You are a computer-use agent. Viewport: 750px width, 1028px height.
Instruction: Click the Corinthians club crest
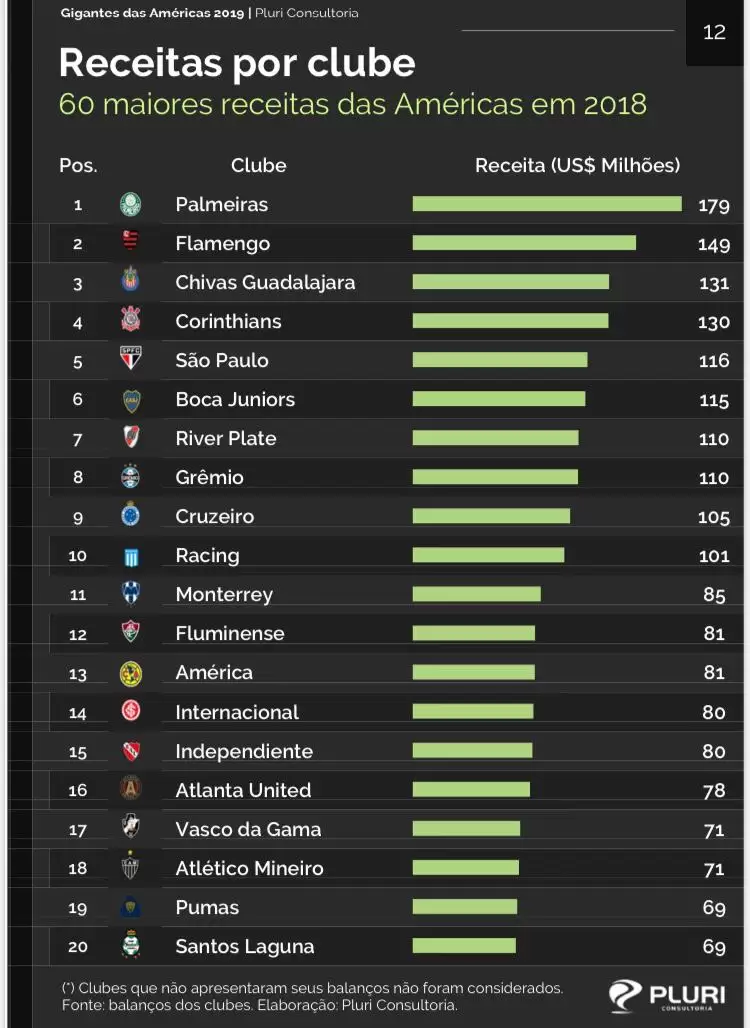tap(131, 321)
